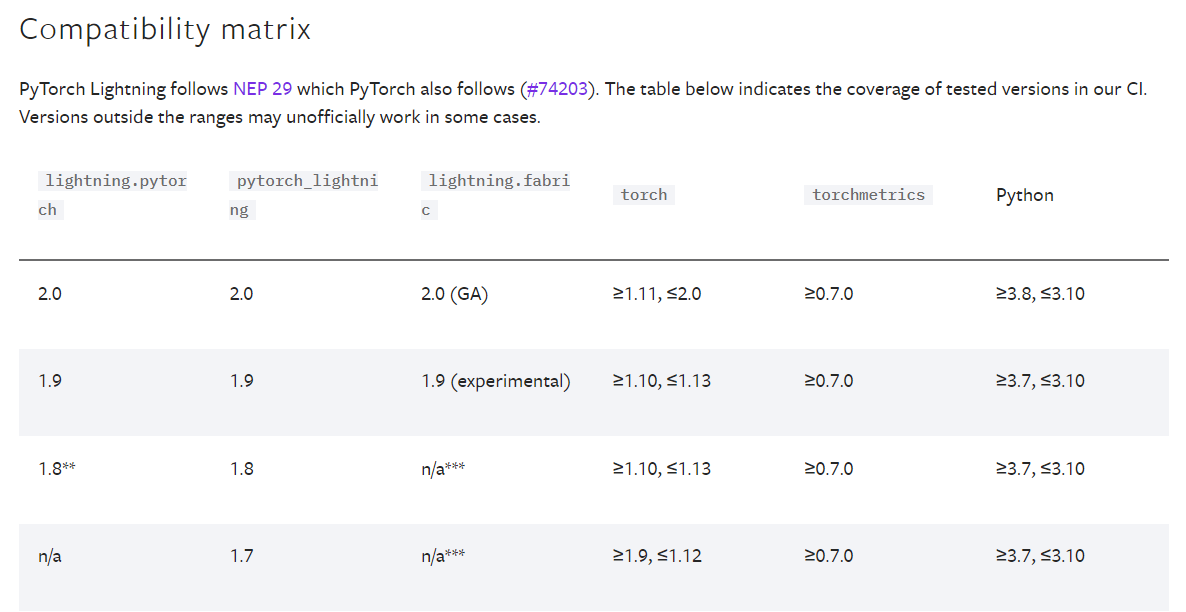Select the torchmetrics column header
The height and width of the screenshot is (612, 1186).
(868, 194)
